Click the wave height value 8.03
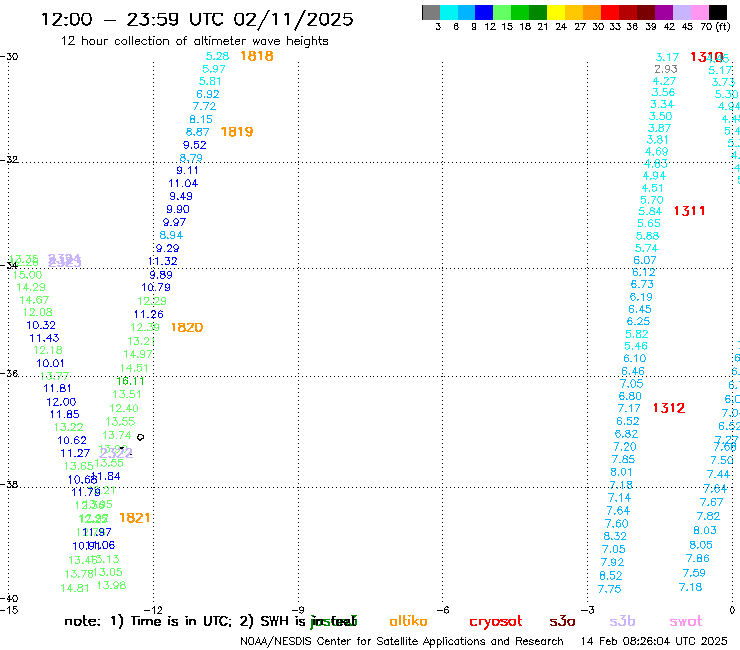The image size is (740, 650). [705, 530]
